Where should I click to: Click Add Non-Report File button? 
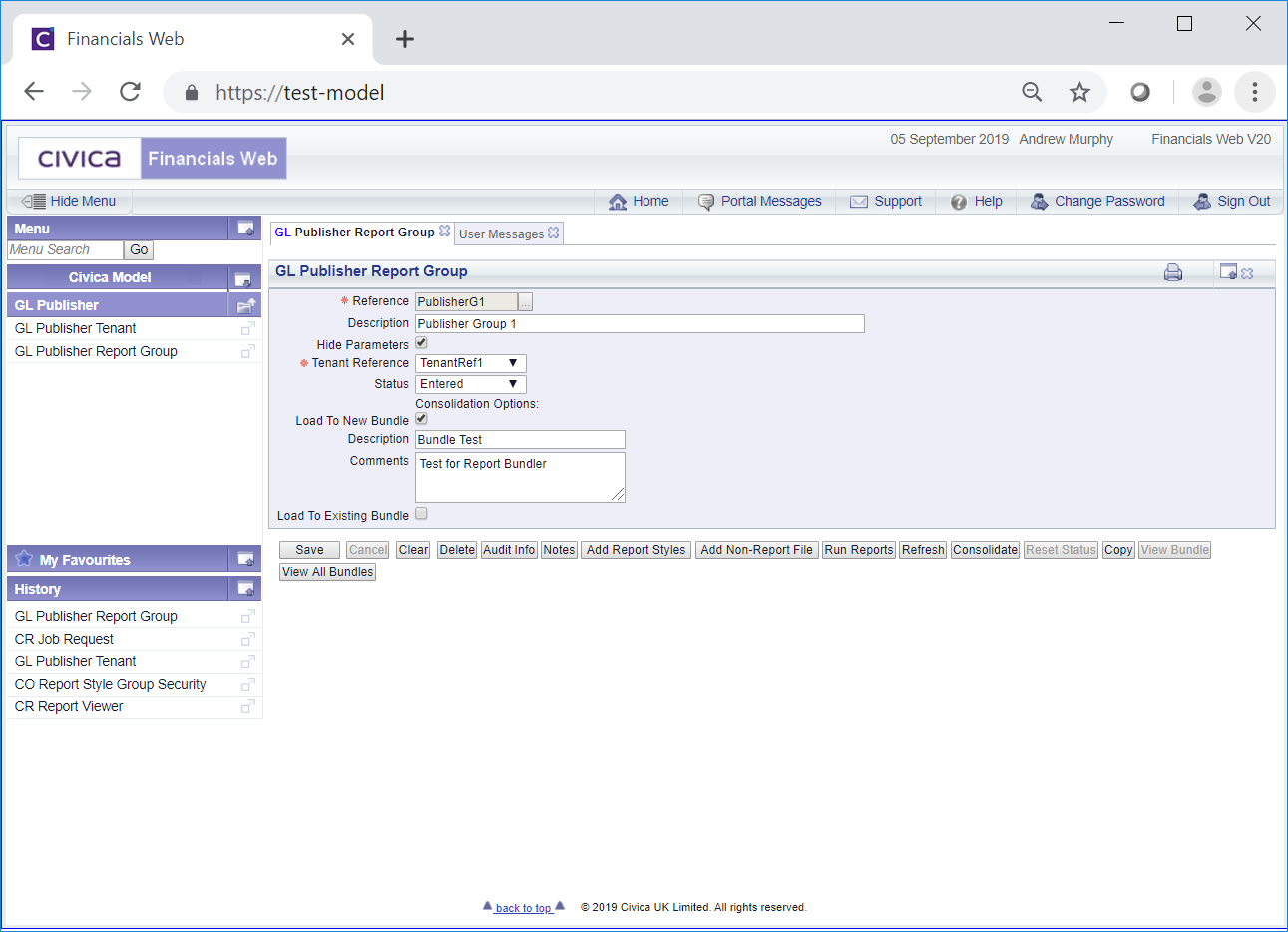[757, 550]
